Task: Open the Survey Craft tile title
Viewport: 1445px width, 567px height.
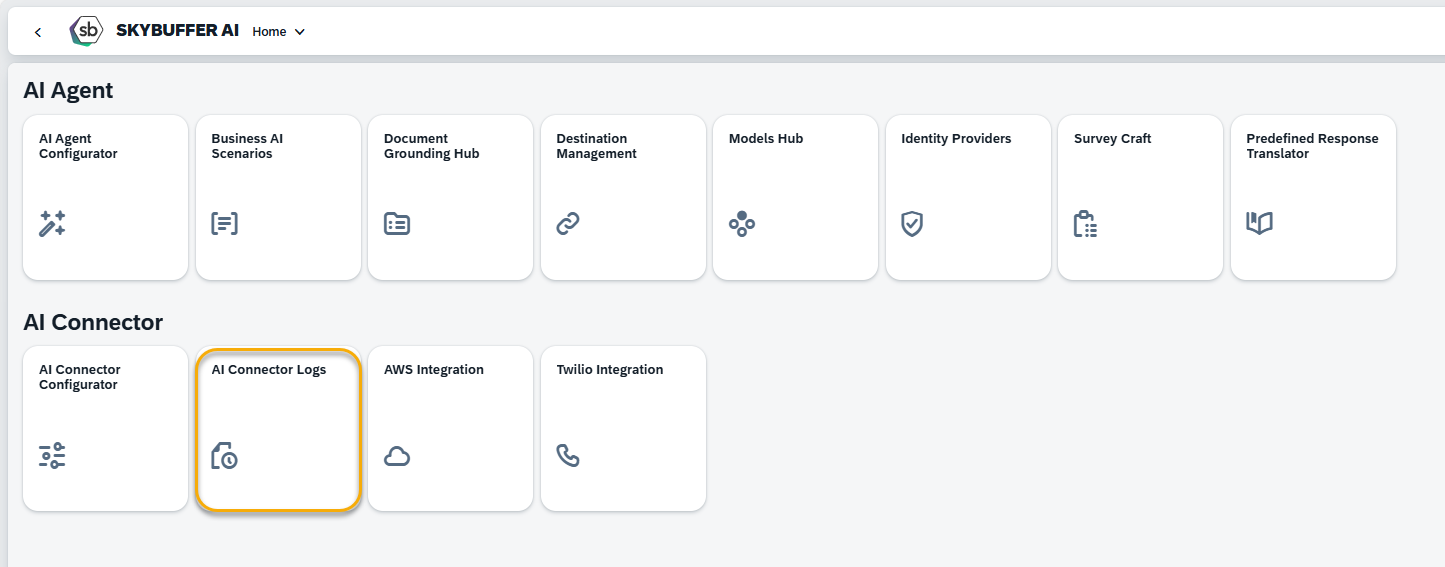Action: (x=1113, y=139)
